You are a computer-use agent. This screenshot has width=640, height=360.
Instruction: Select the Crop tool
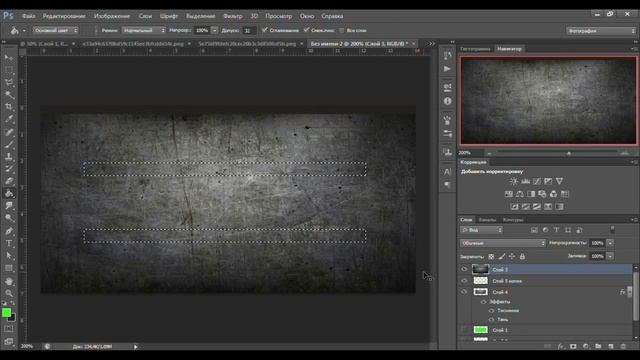pyautogui.click(x=9, y=107)
